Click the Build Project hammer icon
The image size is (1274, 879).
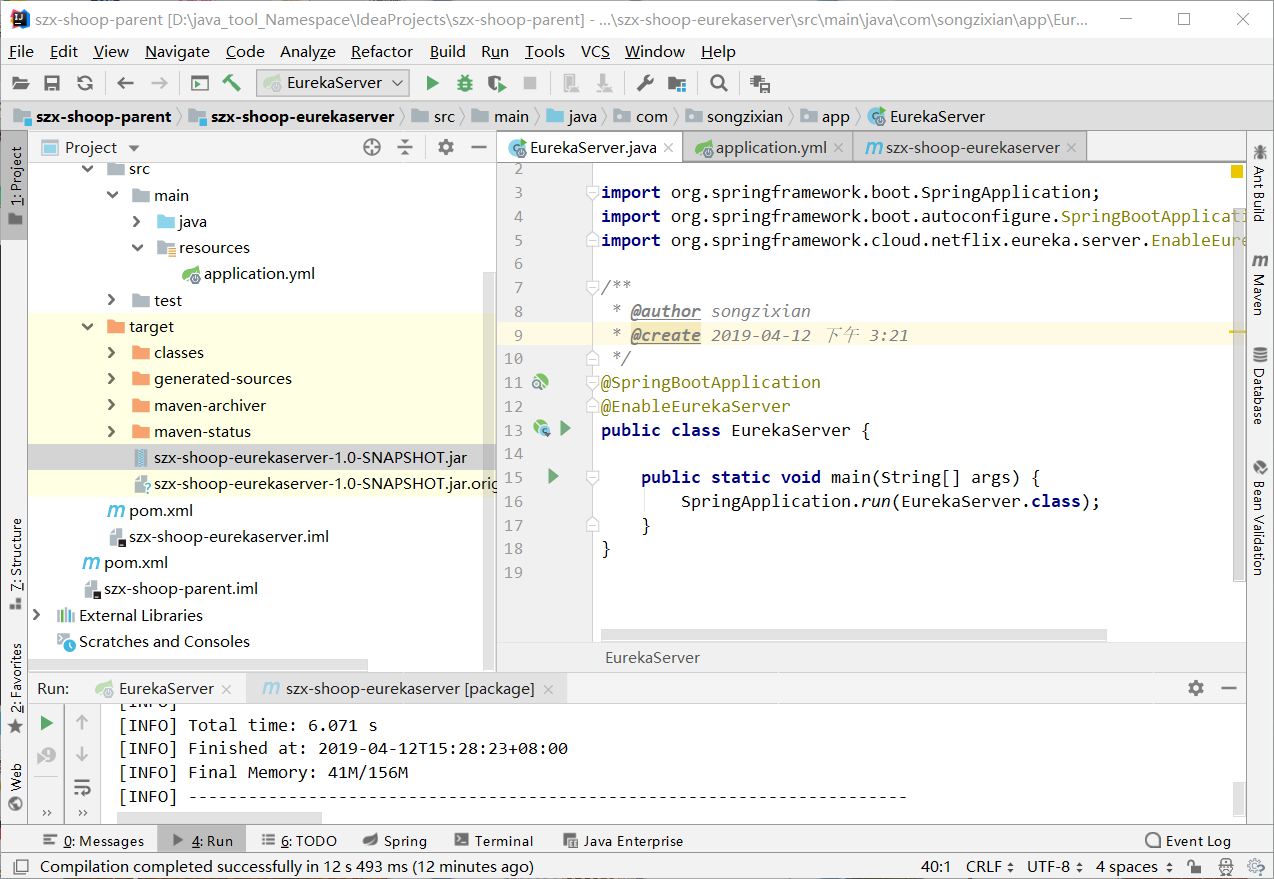click(x=232, y=83)
